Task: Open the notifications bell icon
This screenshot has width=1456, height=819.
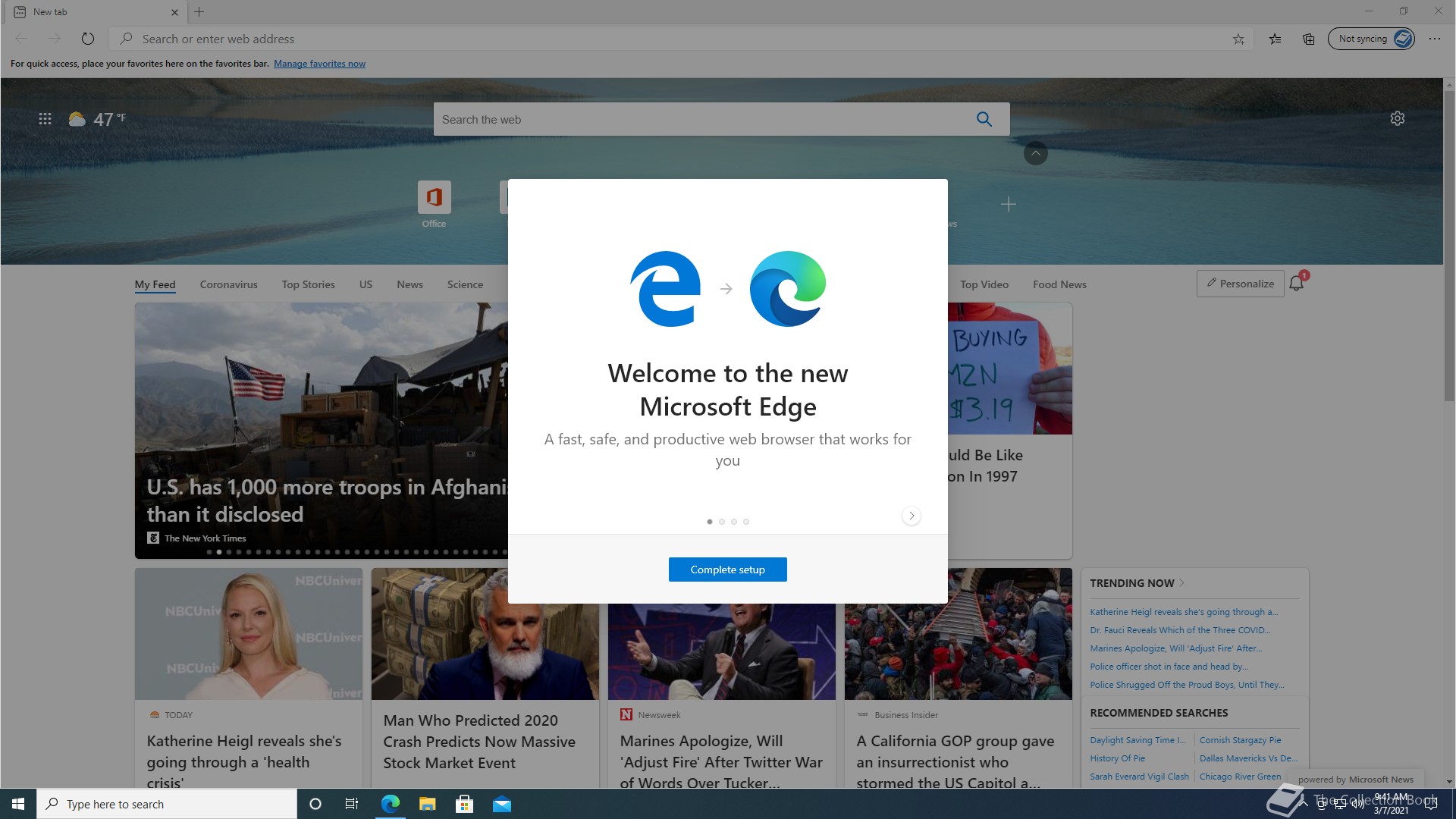Action: (x=1297, y=284)
